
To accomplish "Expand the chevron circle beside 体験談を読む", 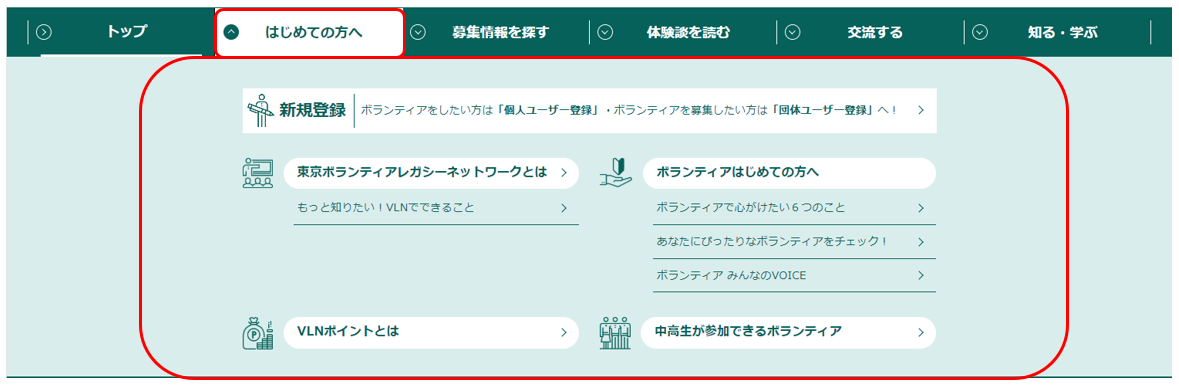I will [605, 32].
